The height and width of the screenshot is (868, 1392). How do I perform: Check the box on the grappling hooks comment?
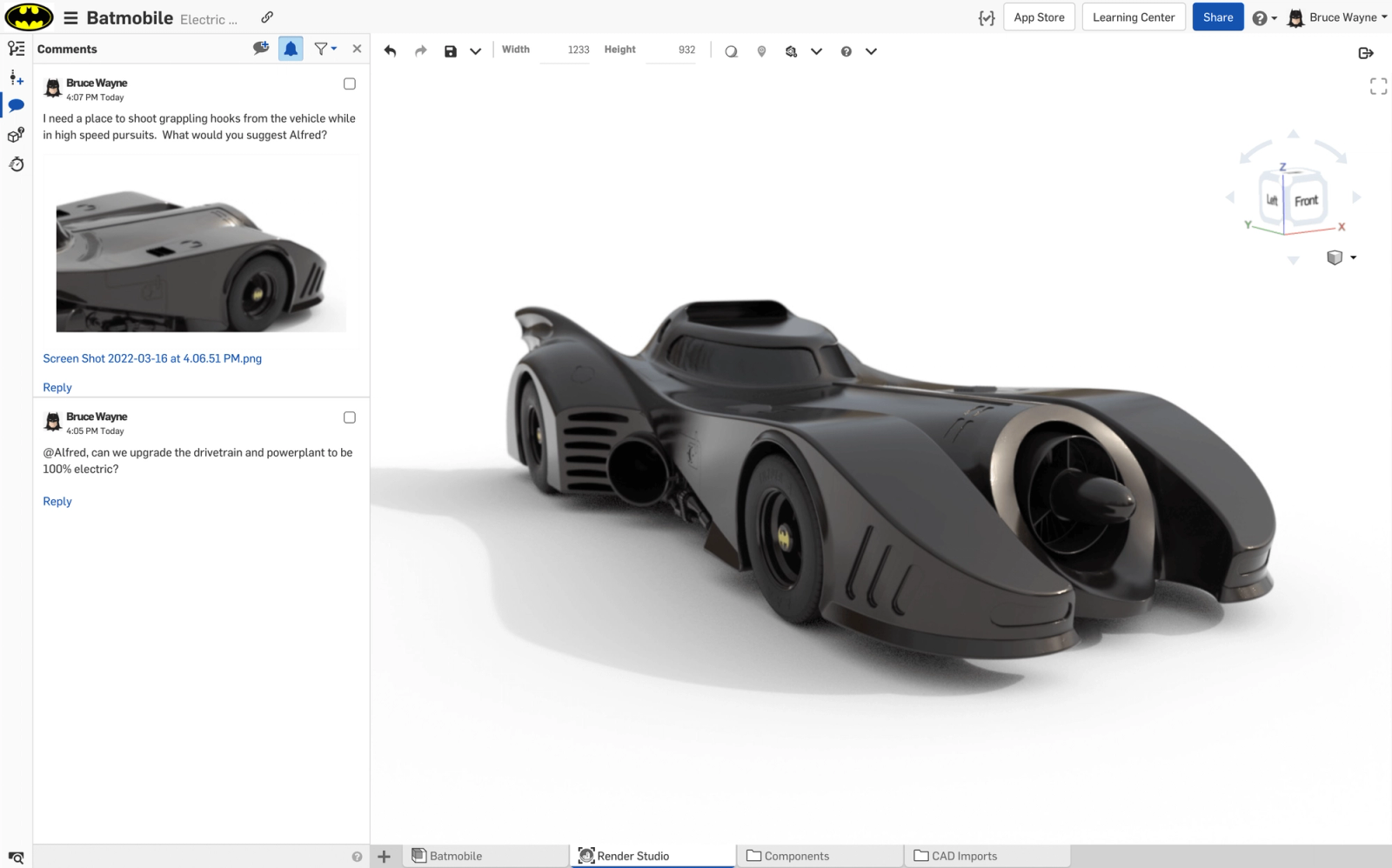coord(350,84)
